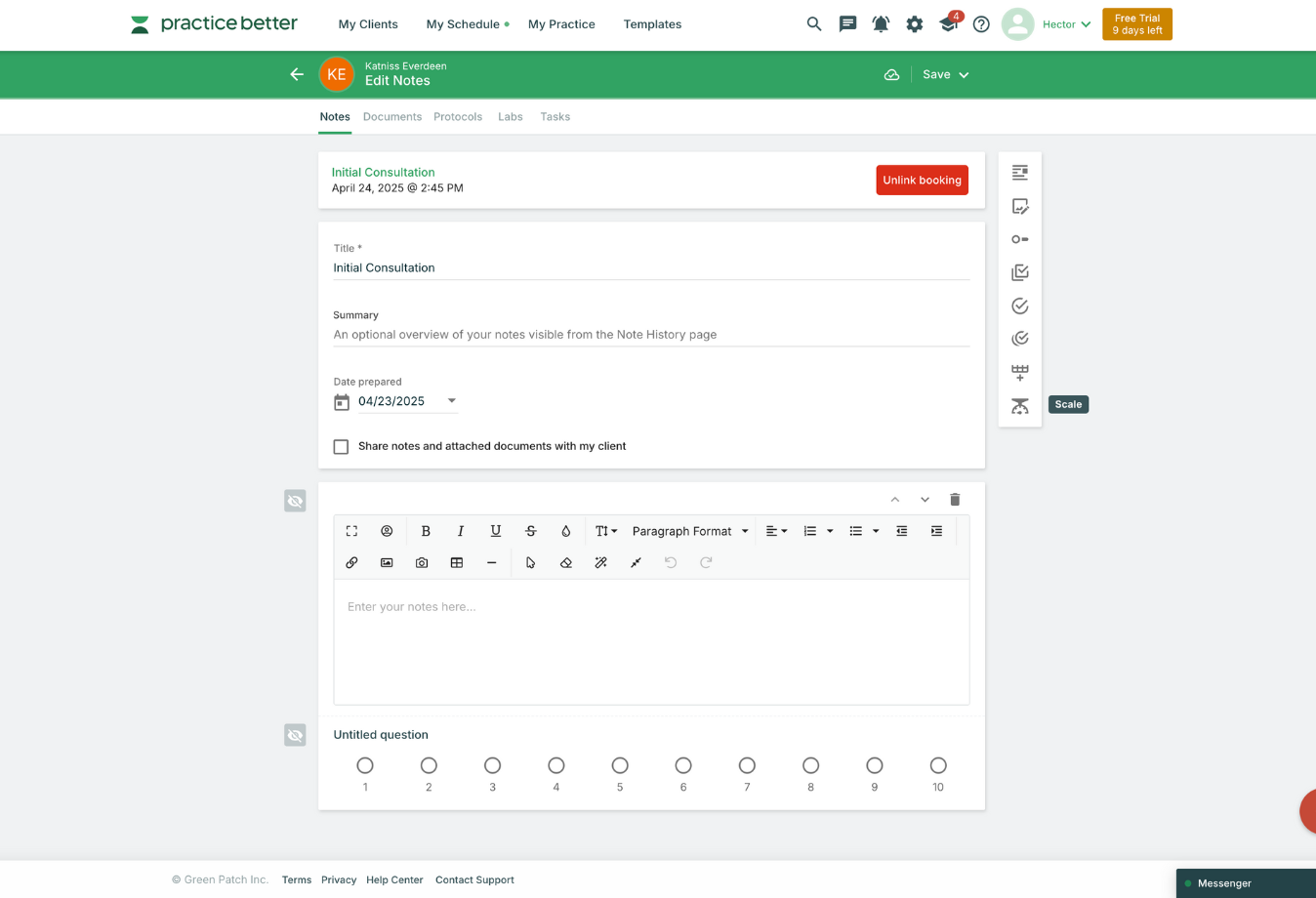Insert a link in the notes
Viewport: 1316px width, 898px height.
click(351, 562)
